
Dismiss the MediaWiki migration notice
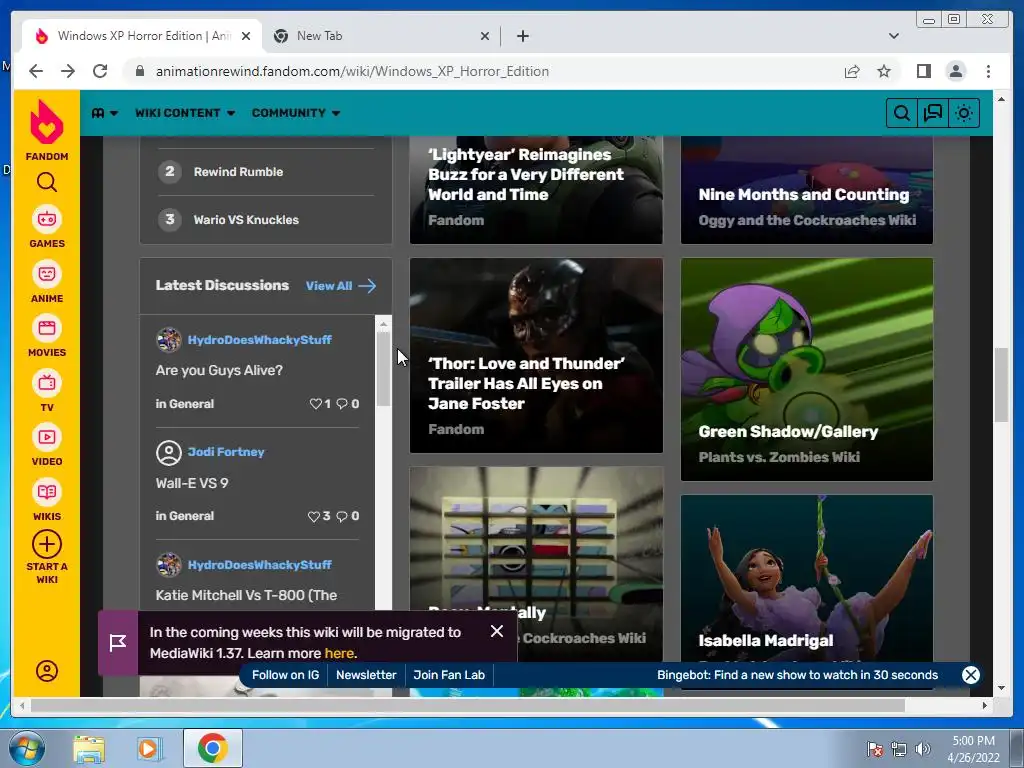497,631
